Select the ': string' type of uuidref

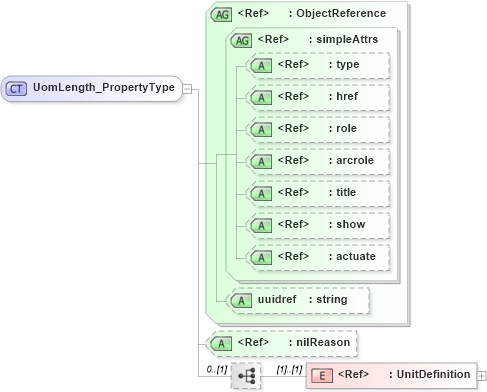click(328, 300)
